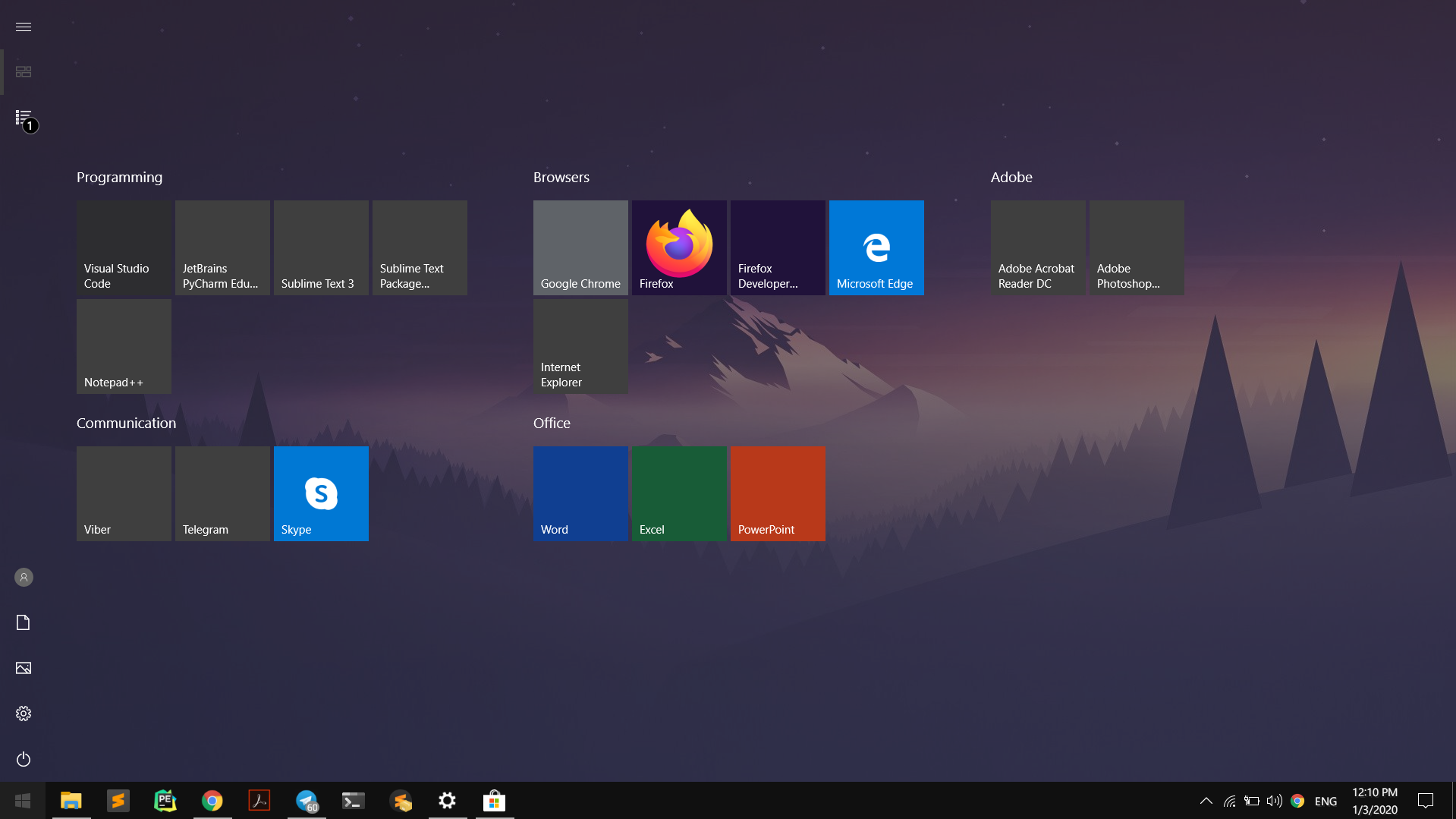1456x819 pixels.
Task: Switch the ENG input language indicator
Action: point(1325,802)
